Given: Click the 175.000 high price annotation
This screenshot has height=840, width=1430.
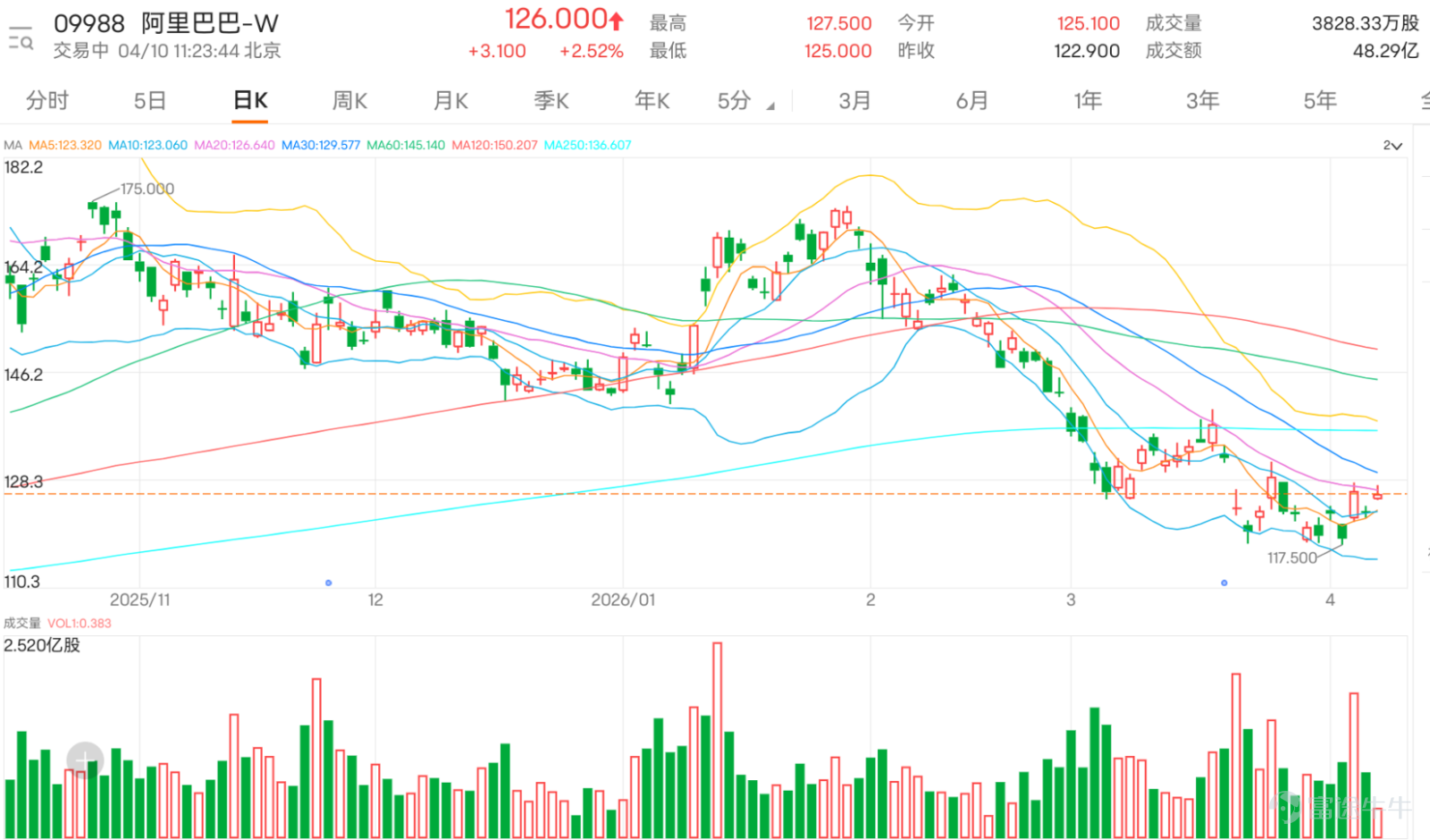Looking at the screenshot, I should [x=147, y=189].
